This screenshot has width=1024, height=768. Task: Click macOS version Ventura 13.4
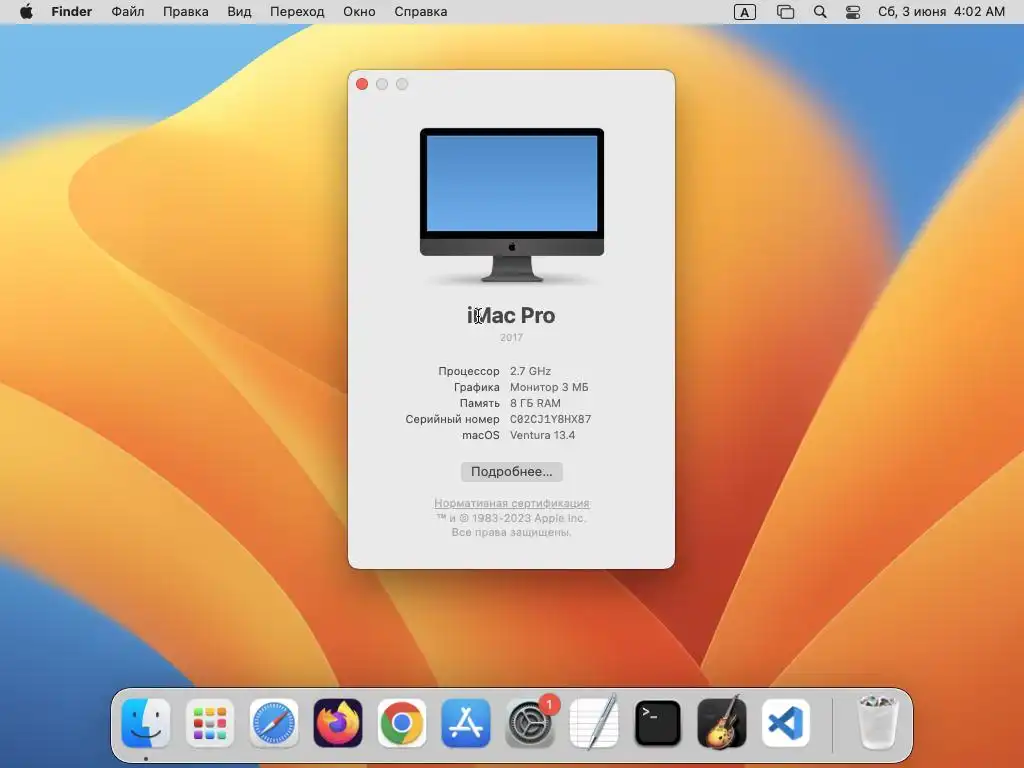[543, 435]
